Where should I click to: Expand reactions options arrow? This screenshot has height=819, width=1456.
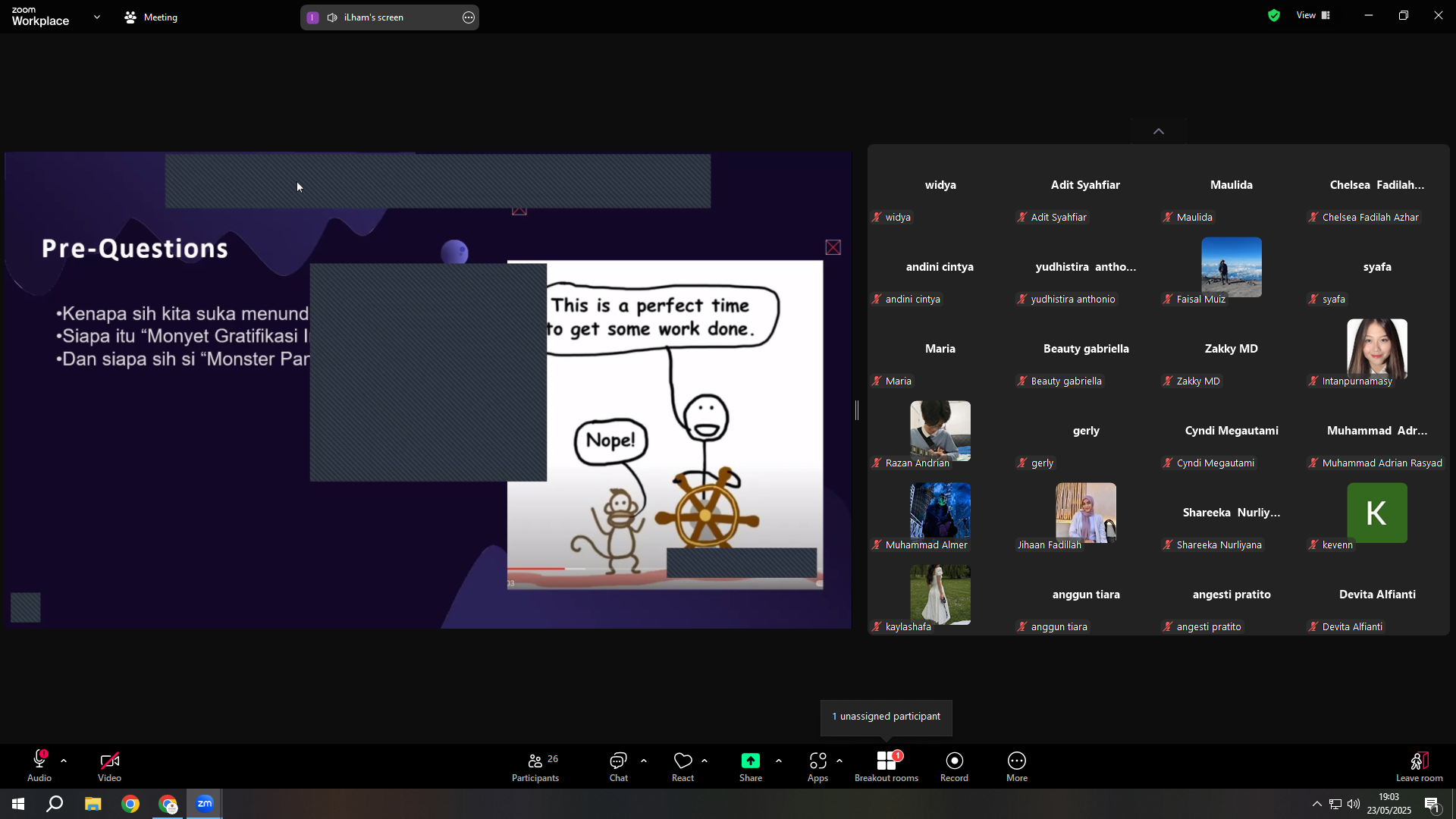point(704,761)
